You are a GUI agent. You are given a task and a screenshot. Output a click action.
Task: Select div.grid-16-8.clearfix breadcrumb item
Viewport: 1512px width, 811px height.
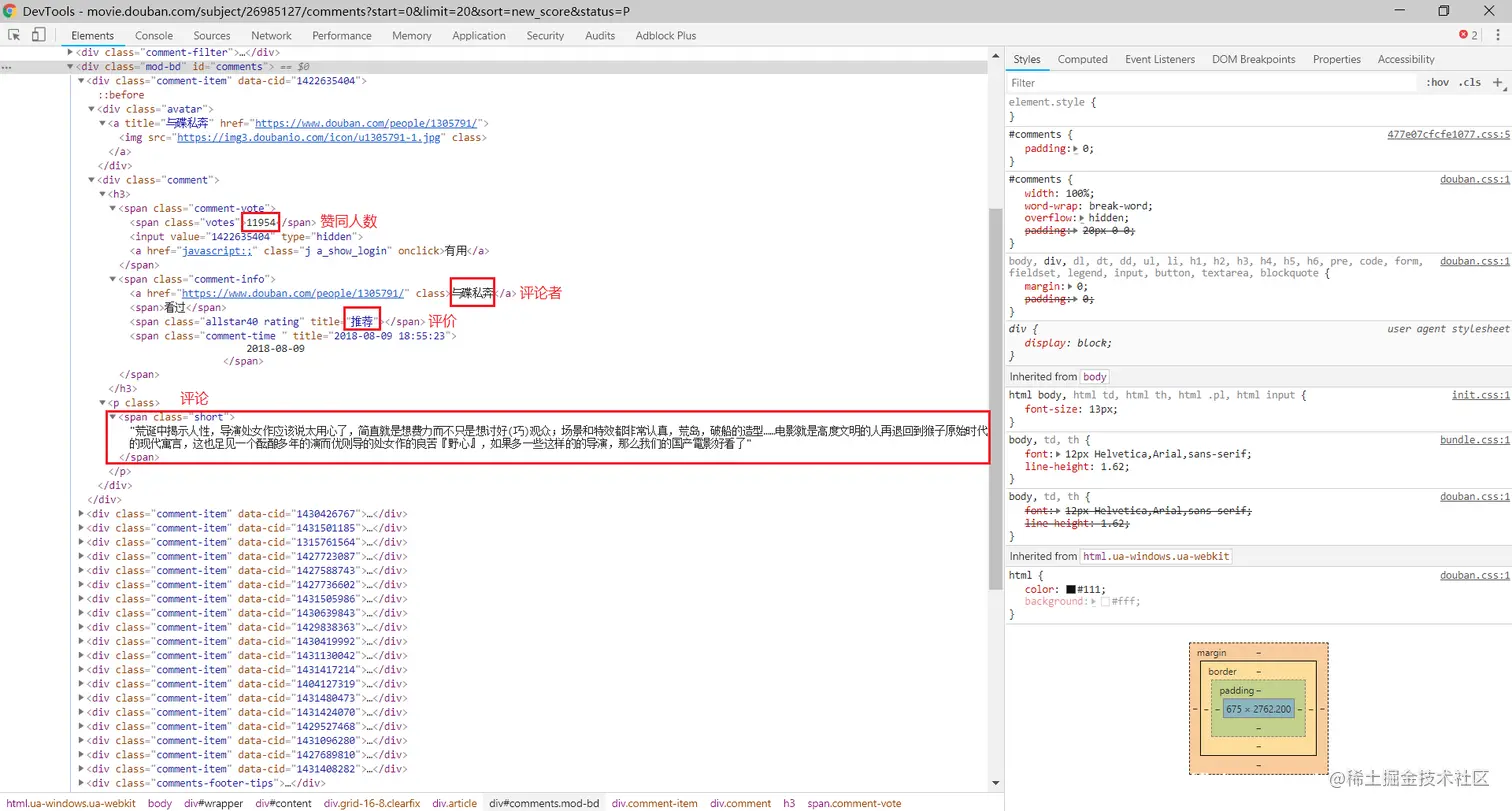(x=372, y=803)
